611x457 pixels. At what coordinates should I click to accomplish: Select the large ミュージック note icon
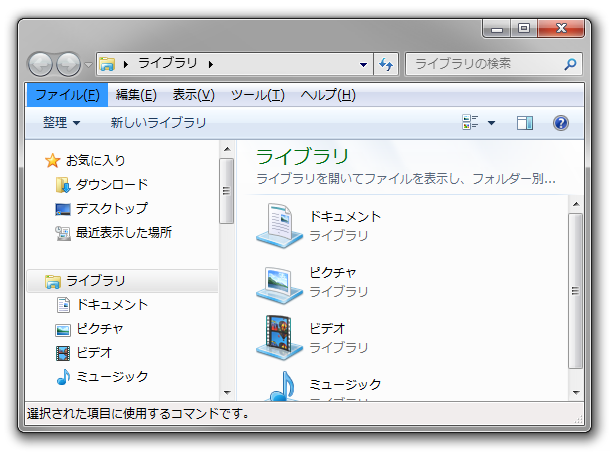[x=283, y=386]
